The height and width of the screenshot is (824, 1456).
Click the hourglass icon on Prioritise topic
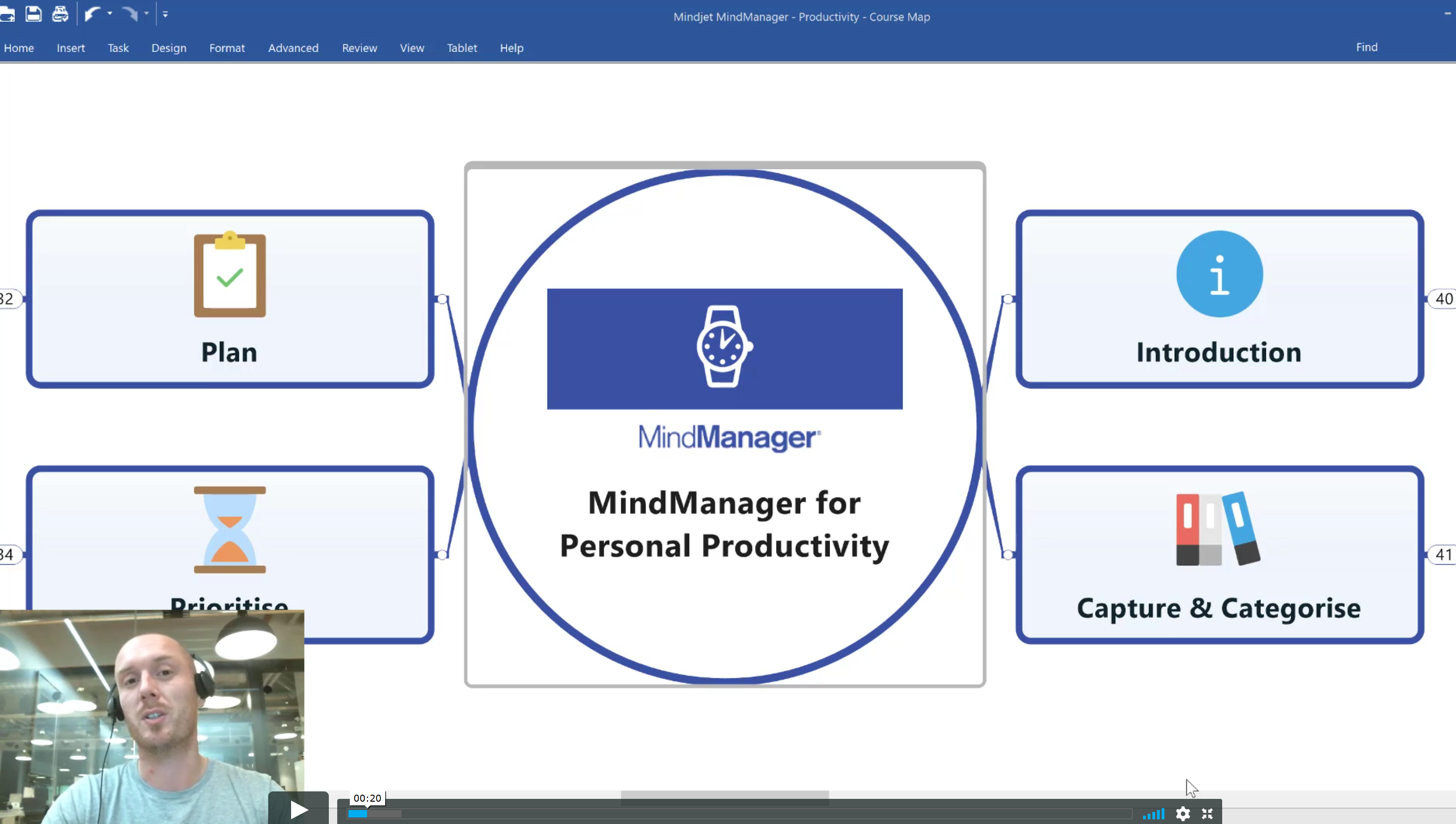230,530
